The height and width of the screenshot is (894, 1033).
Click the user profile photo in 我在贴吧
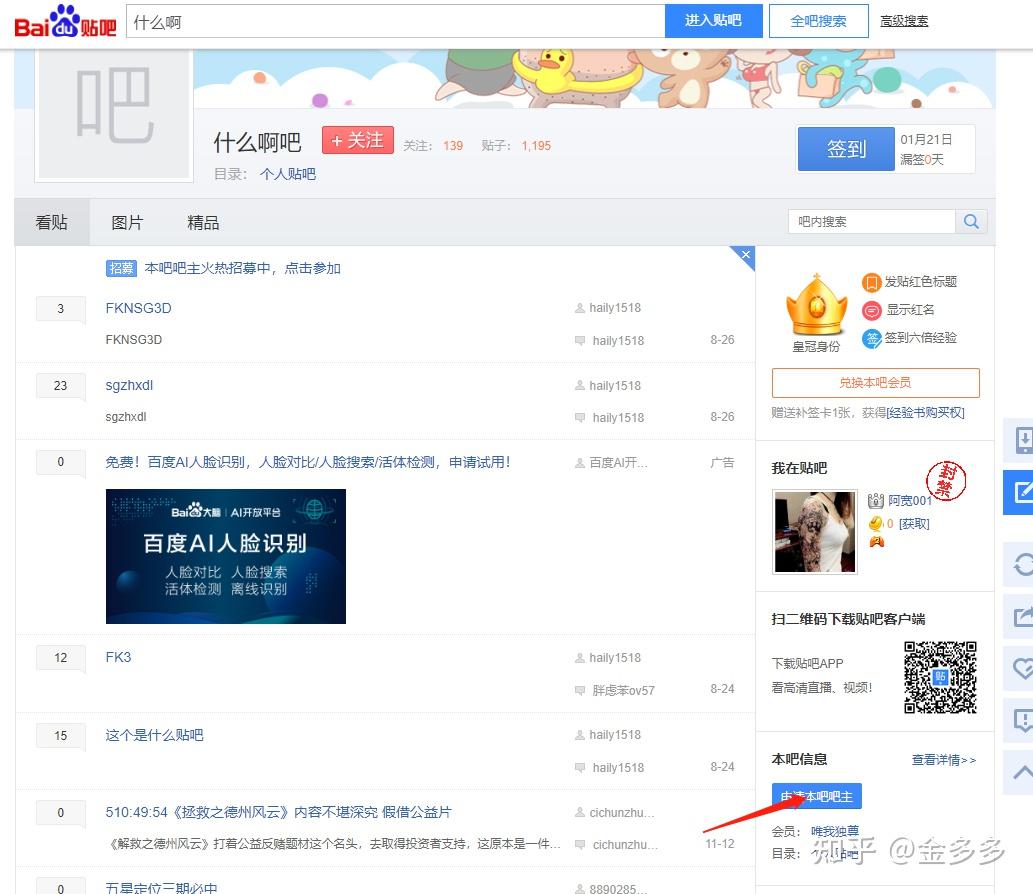[x=815, y=532]
